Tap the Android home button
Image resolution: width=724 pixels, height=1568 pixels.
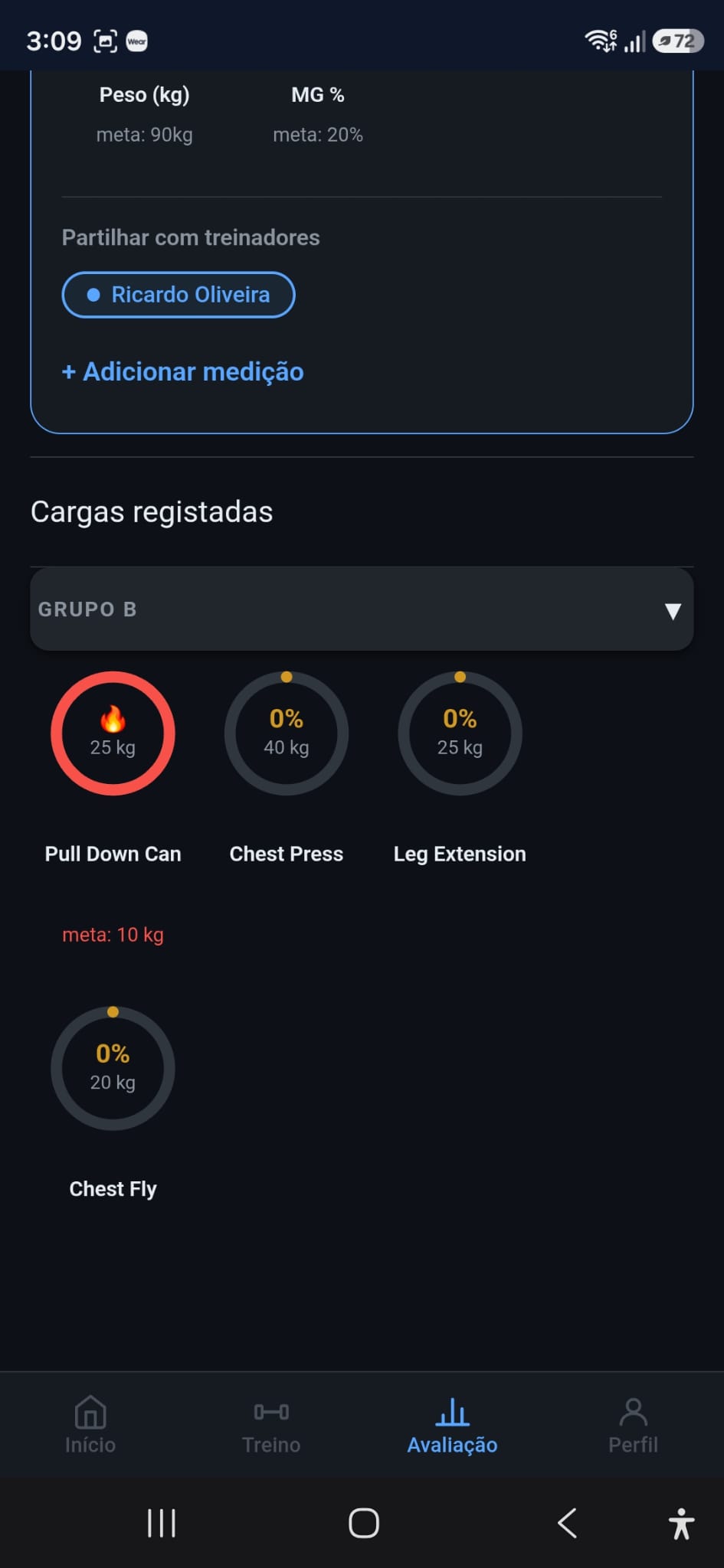tap(363, 1523)
